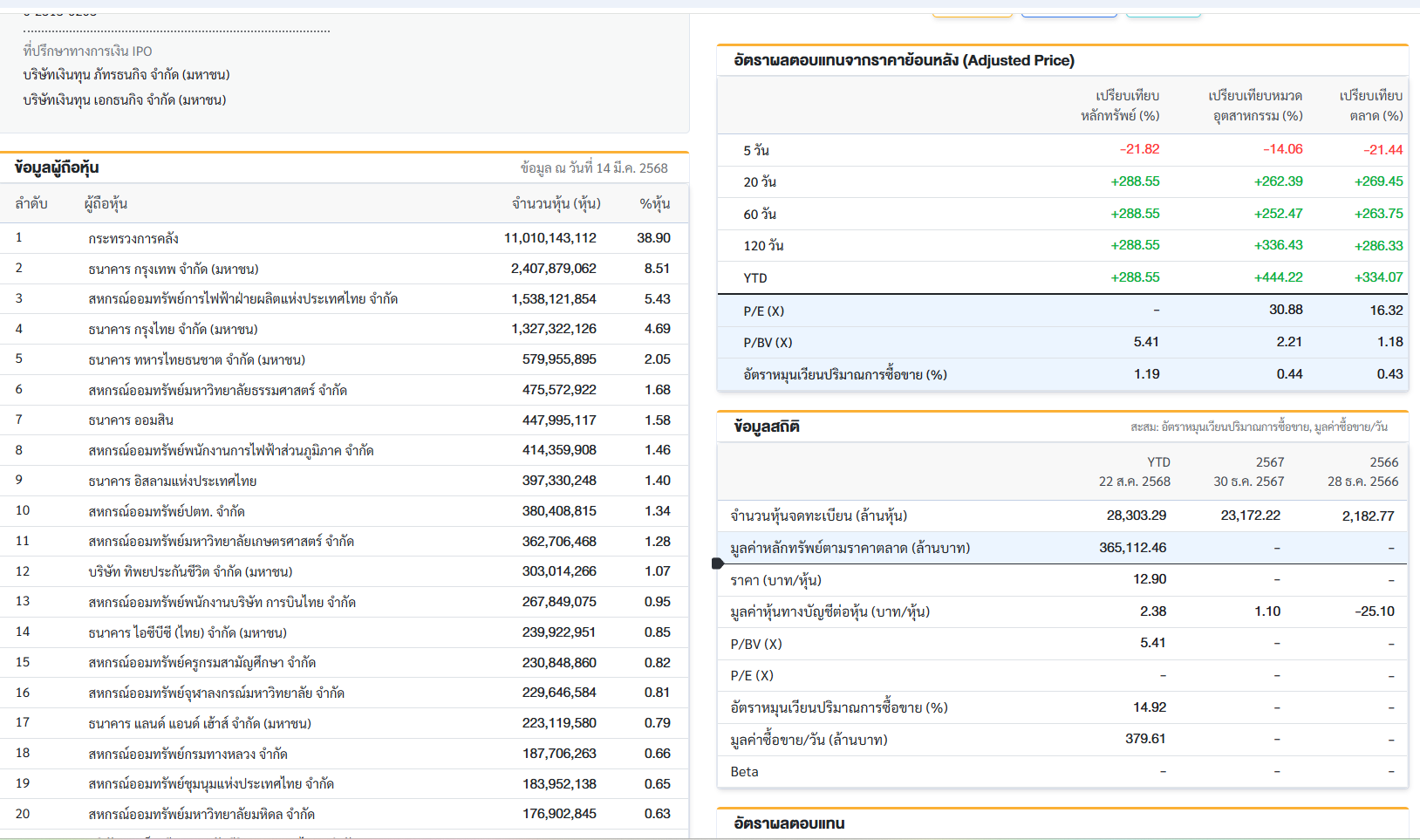Select share count '447,995,117'
1420x840 pixels.
point(559,420)
